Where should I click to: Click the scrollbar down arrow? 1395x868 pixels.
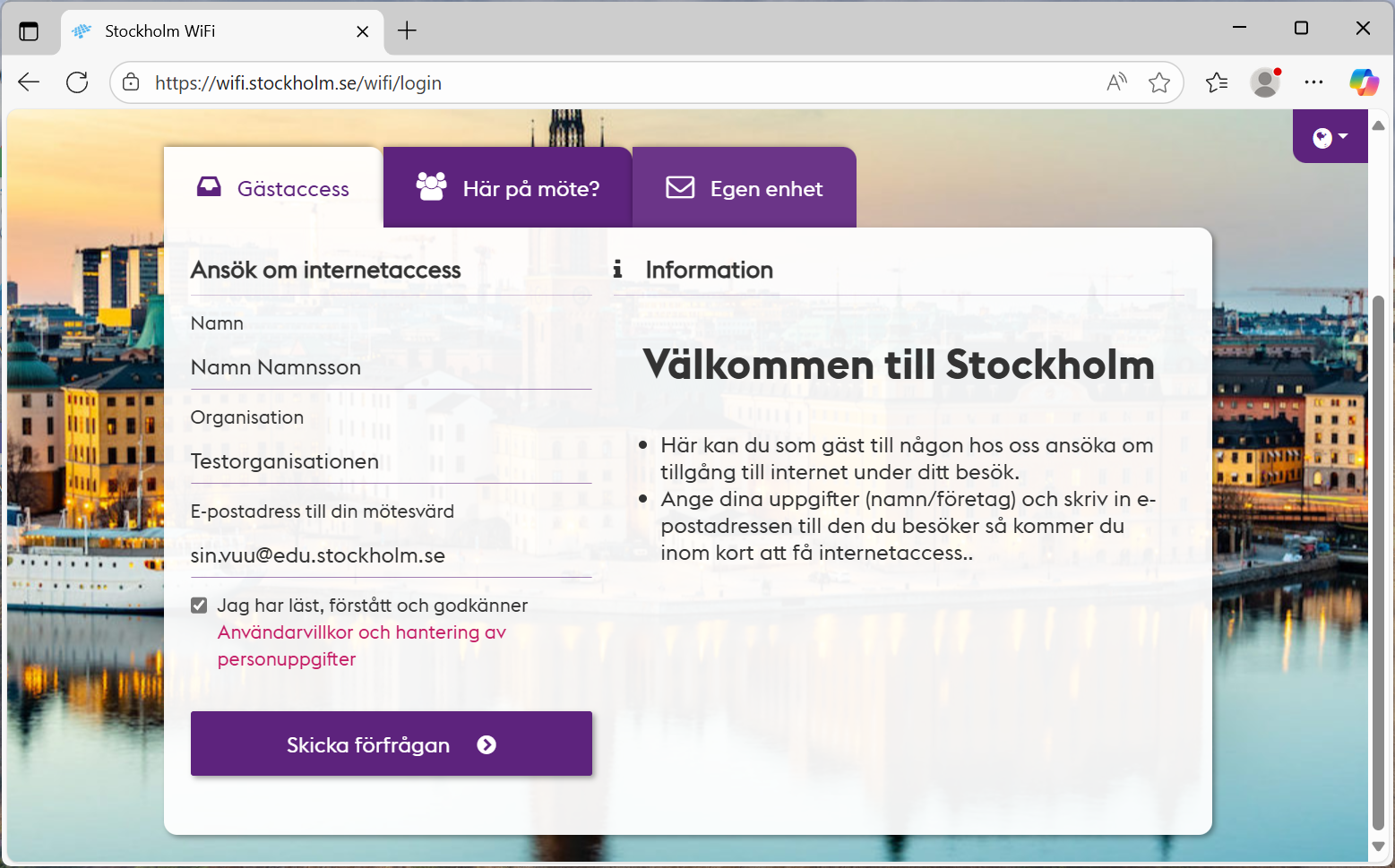click(x=1380, y=847)
